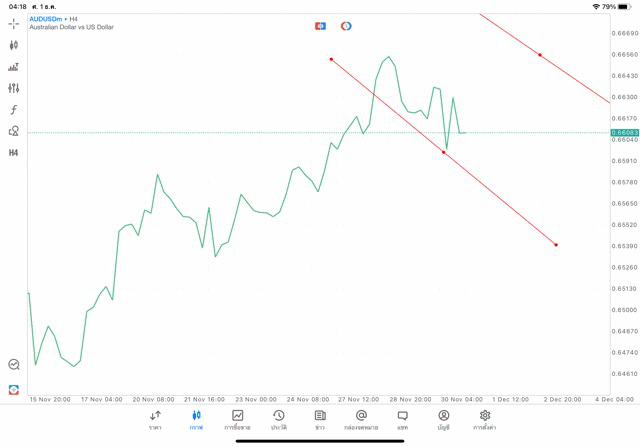Tap the red-blue trade icon at sidebar bottom
This screenshot has width=640, height=447.
(13, 389)
